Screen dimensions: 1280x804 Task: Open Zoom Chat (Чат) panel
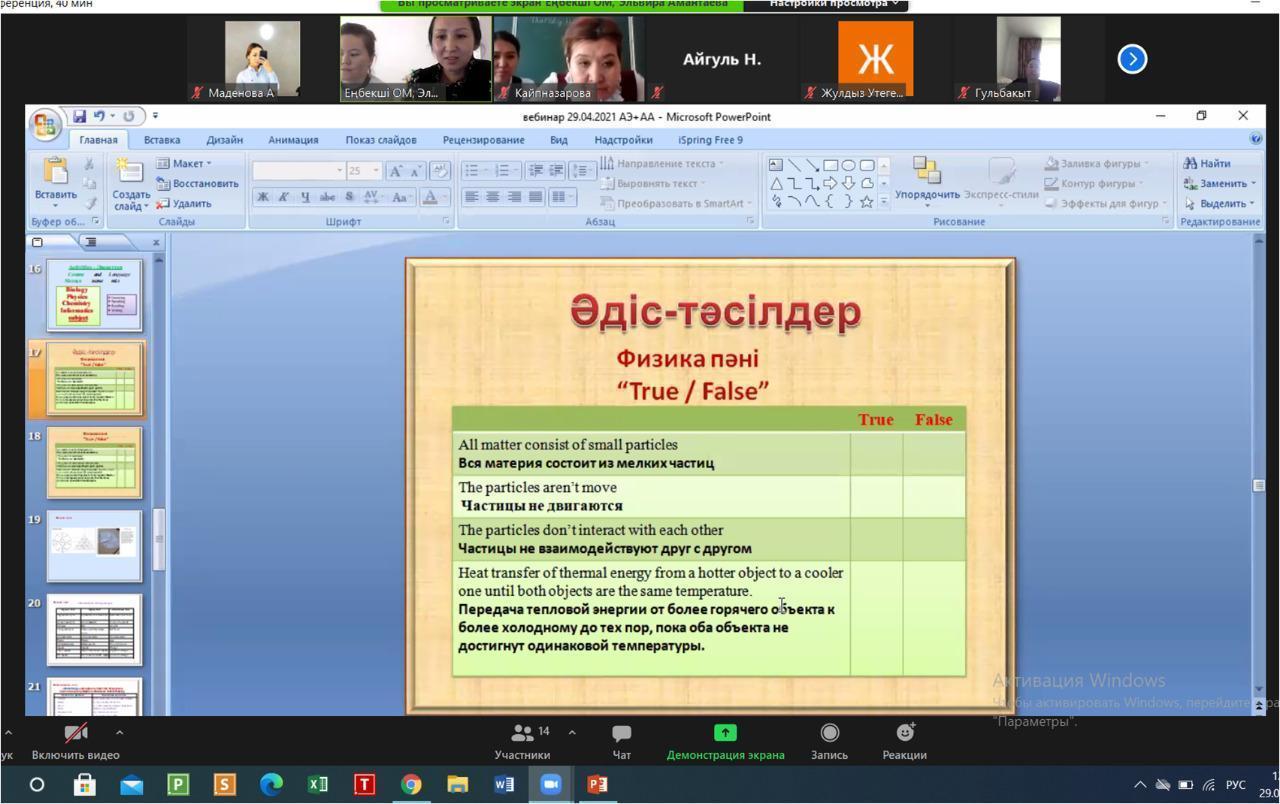621,741
